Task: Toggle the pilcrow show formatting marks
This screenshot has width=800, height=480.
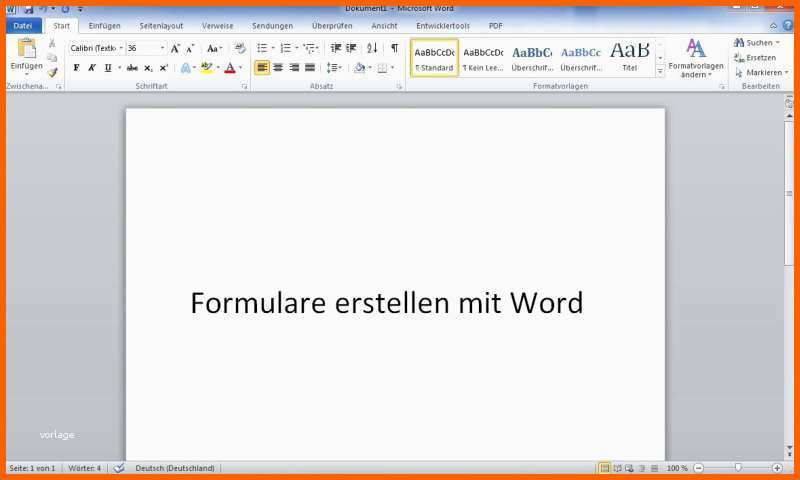Action: pos(394,48)
